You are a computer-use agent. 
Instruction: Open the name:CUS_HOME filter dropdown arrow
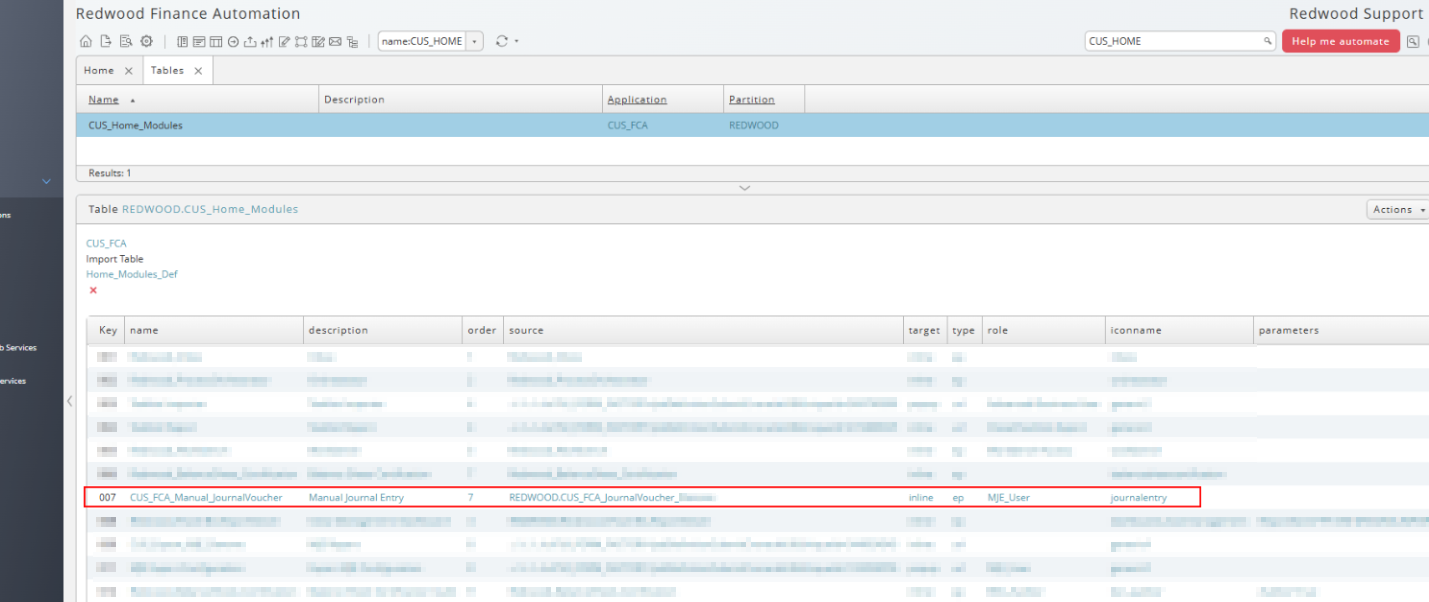(x=474, y=41)
